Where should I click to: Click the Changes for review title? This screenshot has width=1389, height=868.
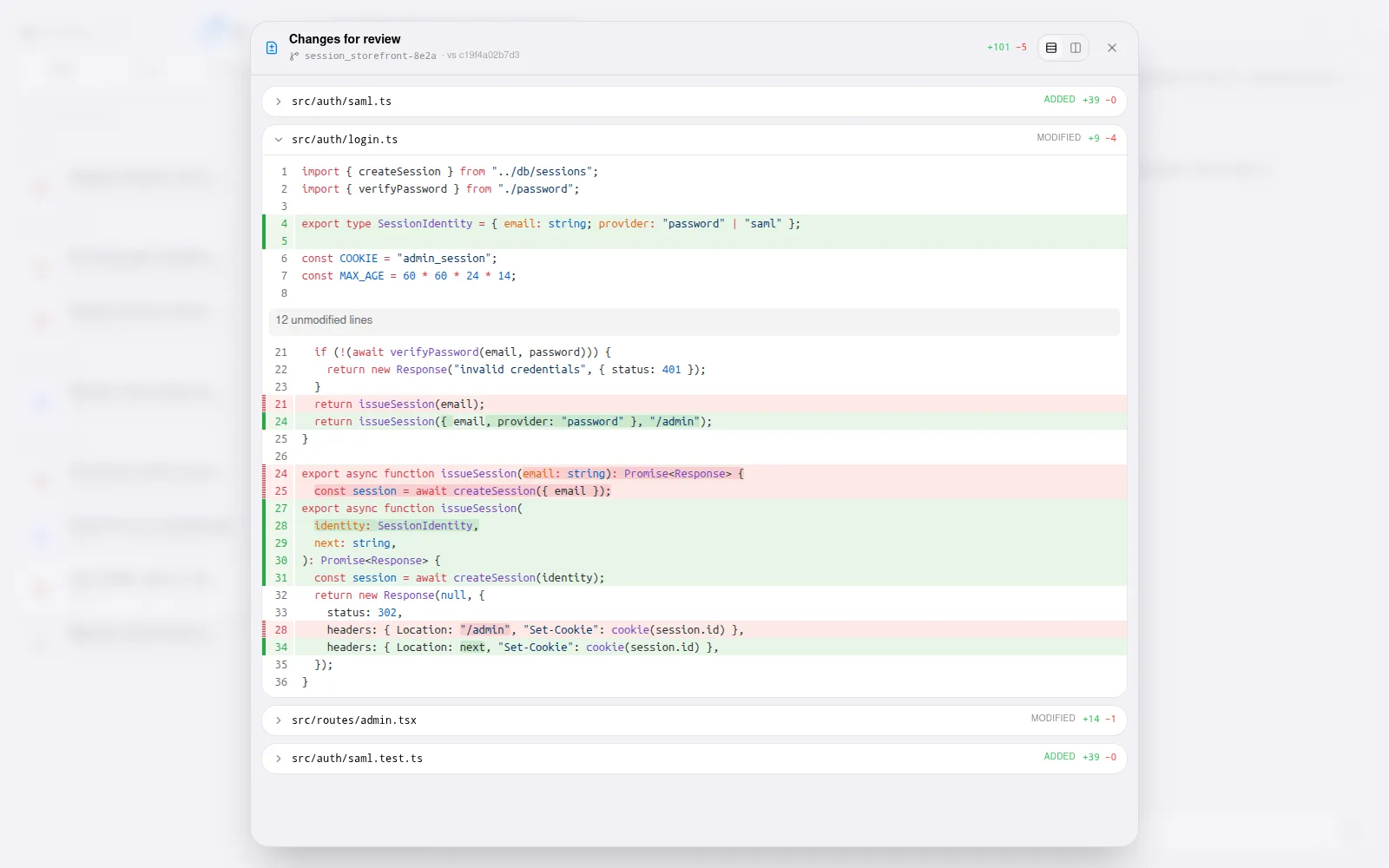click(x=345, y=39)
